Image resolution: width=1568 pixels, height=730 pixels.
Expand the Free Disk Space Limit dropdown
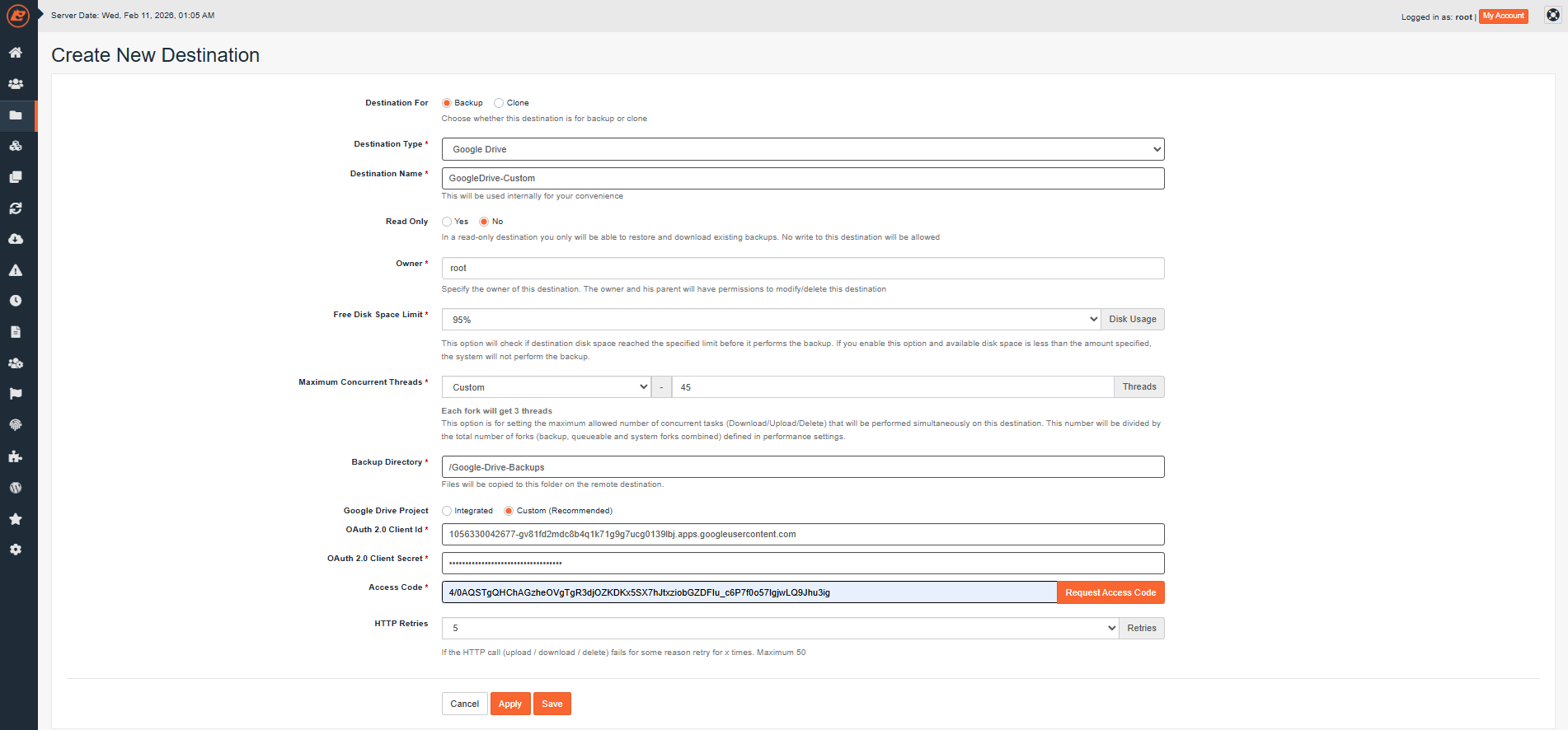(x=771, y=320)
